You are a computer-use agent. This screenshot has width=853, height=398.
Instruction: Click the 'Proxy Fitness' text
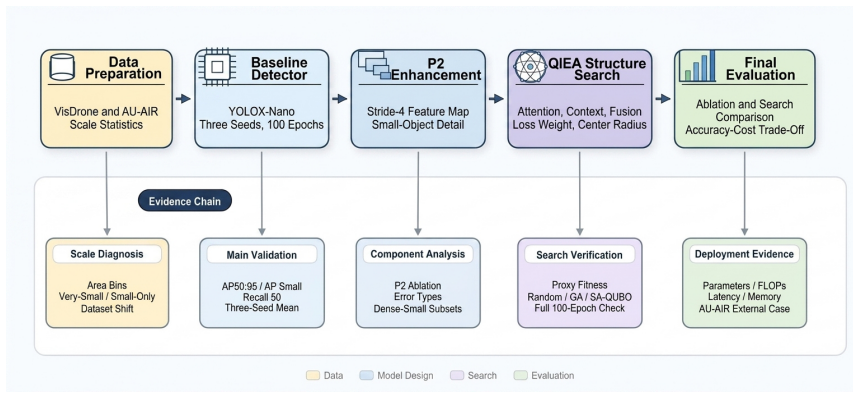click(579, 285)
